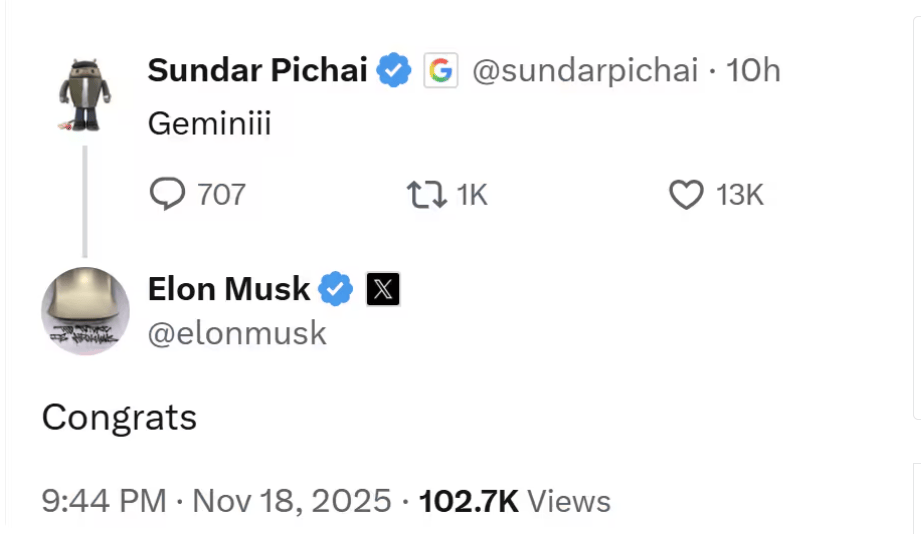Click the Google affiliation badge
921x534 pixels.
(441, 71)
